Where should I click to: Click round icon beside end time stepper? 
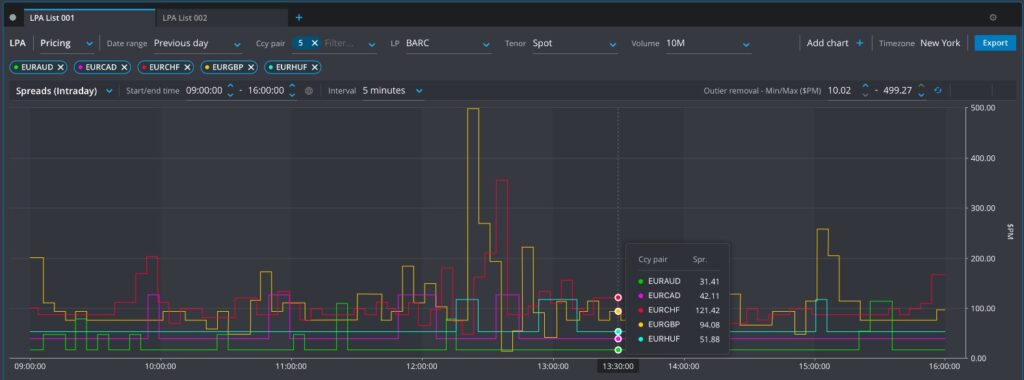309,91
